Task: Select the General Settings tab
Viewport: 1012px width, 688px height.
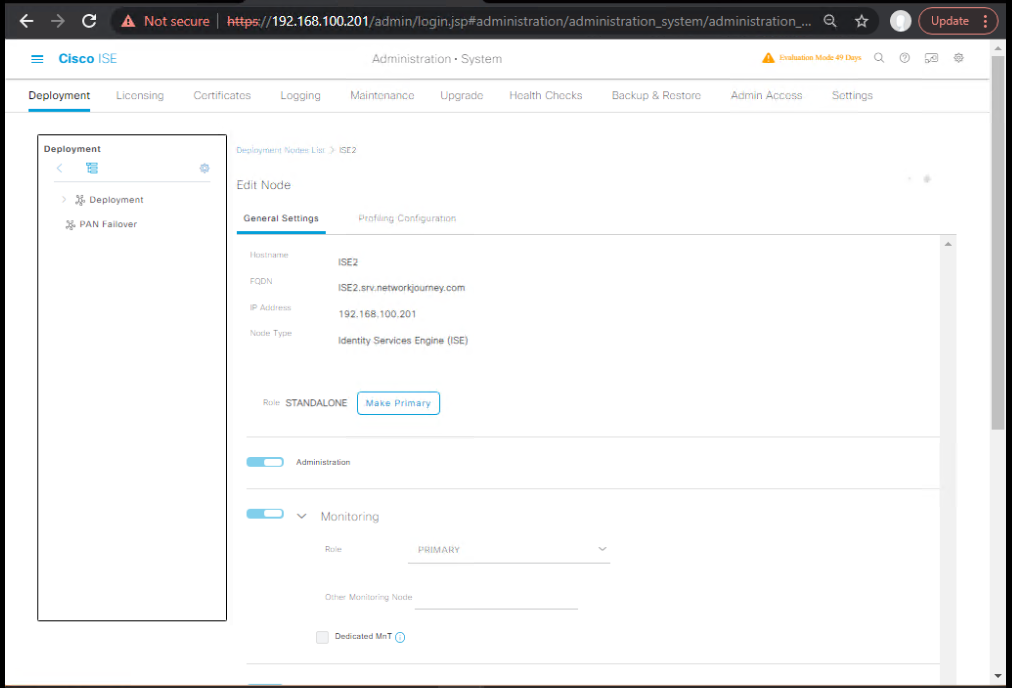Action: point(281,219)
